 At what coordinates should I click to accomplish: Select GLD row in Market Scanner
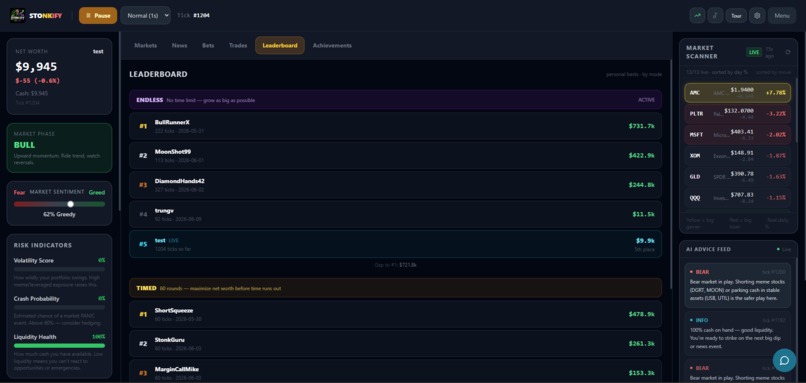pos(737,177)
